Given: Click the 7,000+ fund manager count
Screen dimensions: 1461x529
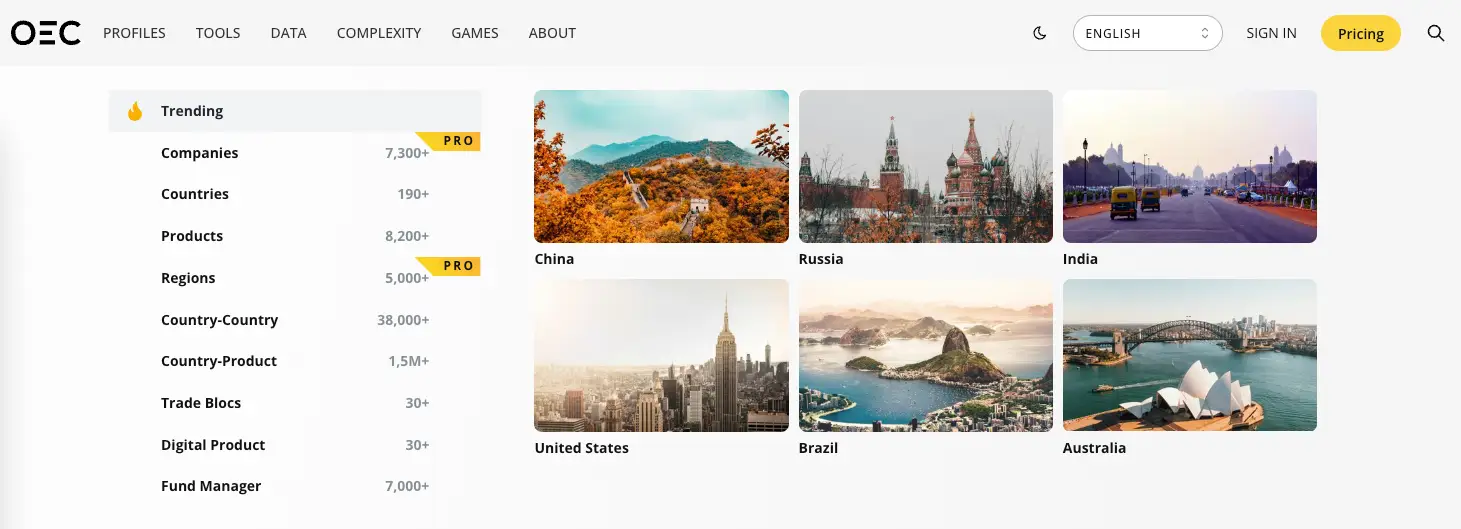Looking at the screenshot, I should pos(407,486).
